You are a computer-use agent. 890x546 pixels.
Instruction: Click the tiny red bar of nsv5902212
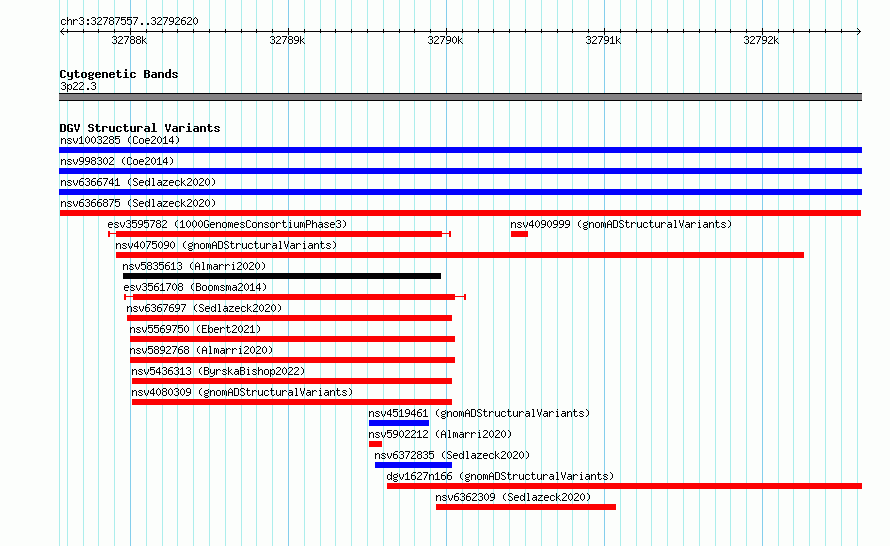pyautogui.click(x=375, y=444)
